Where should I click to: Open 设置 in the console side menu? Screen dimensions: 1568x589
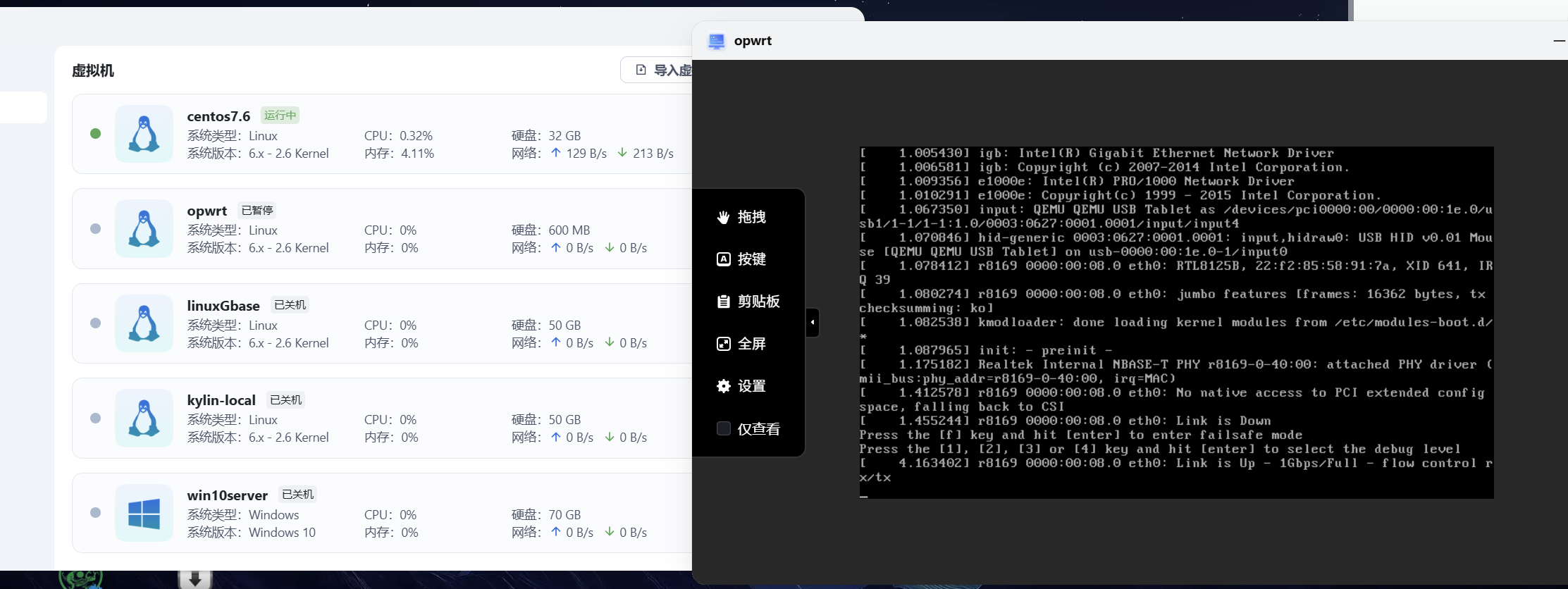(x=741, y=386)
